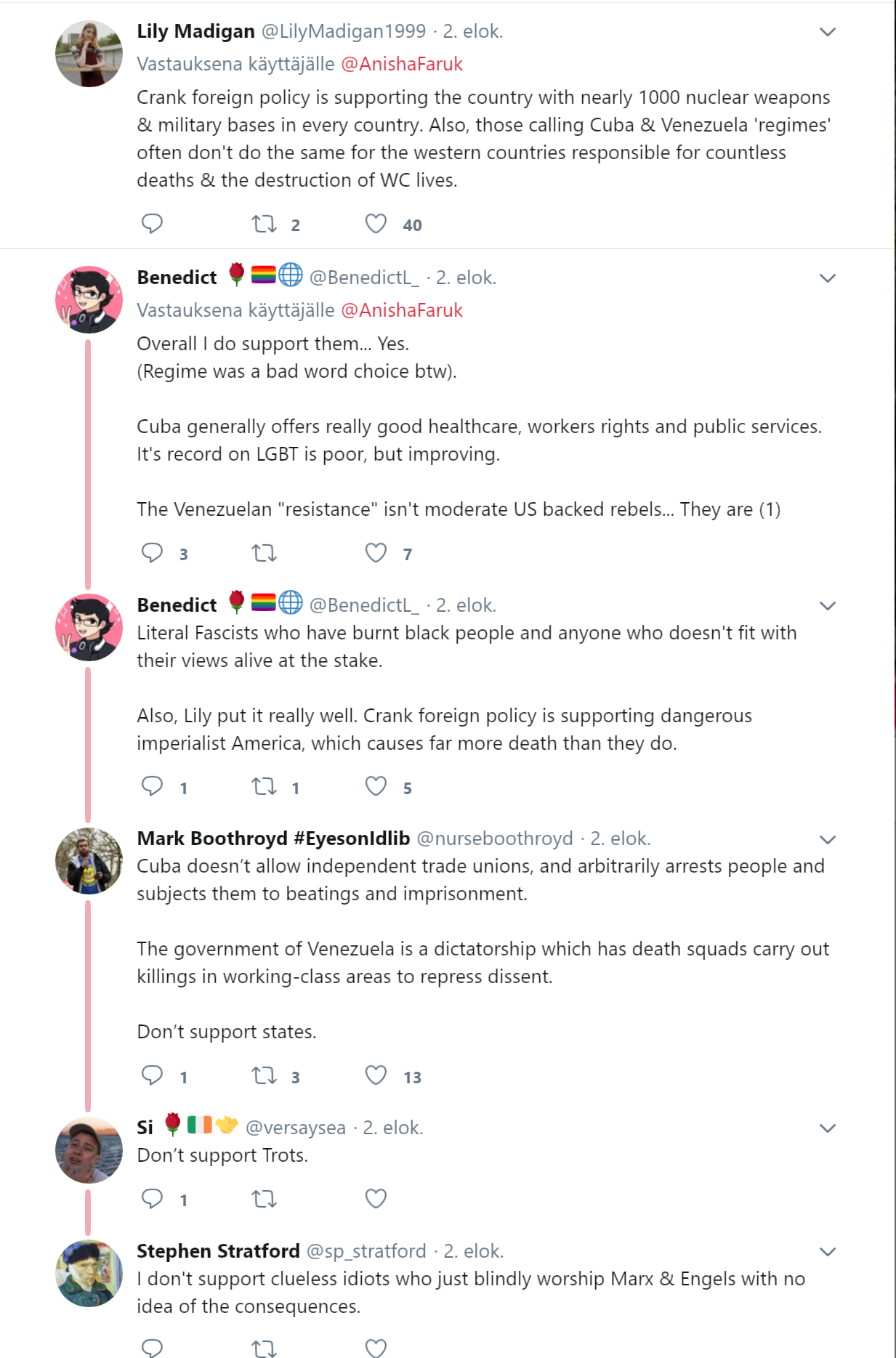Open @sp_stratford handle

click(x=366, y=1251)
